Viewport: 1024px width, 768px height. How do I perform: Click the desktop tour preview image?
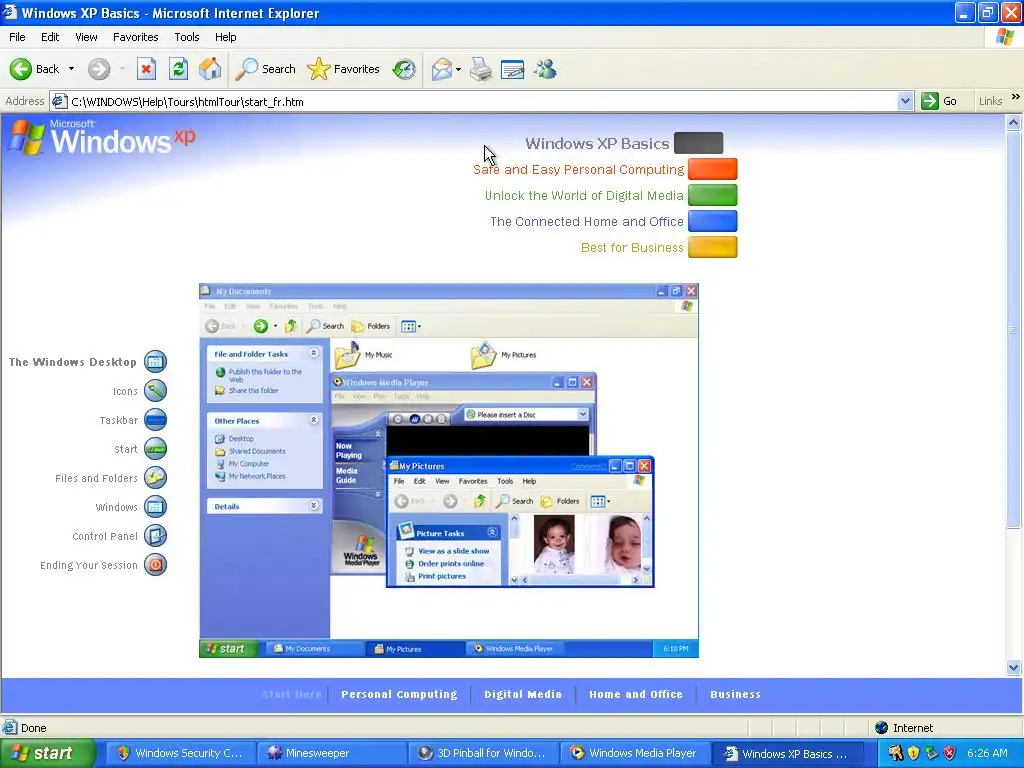tap(449, 470)
